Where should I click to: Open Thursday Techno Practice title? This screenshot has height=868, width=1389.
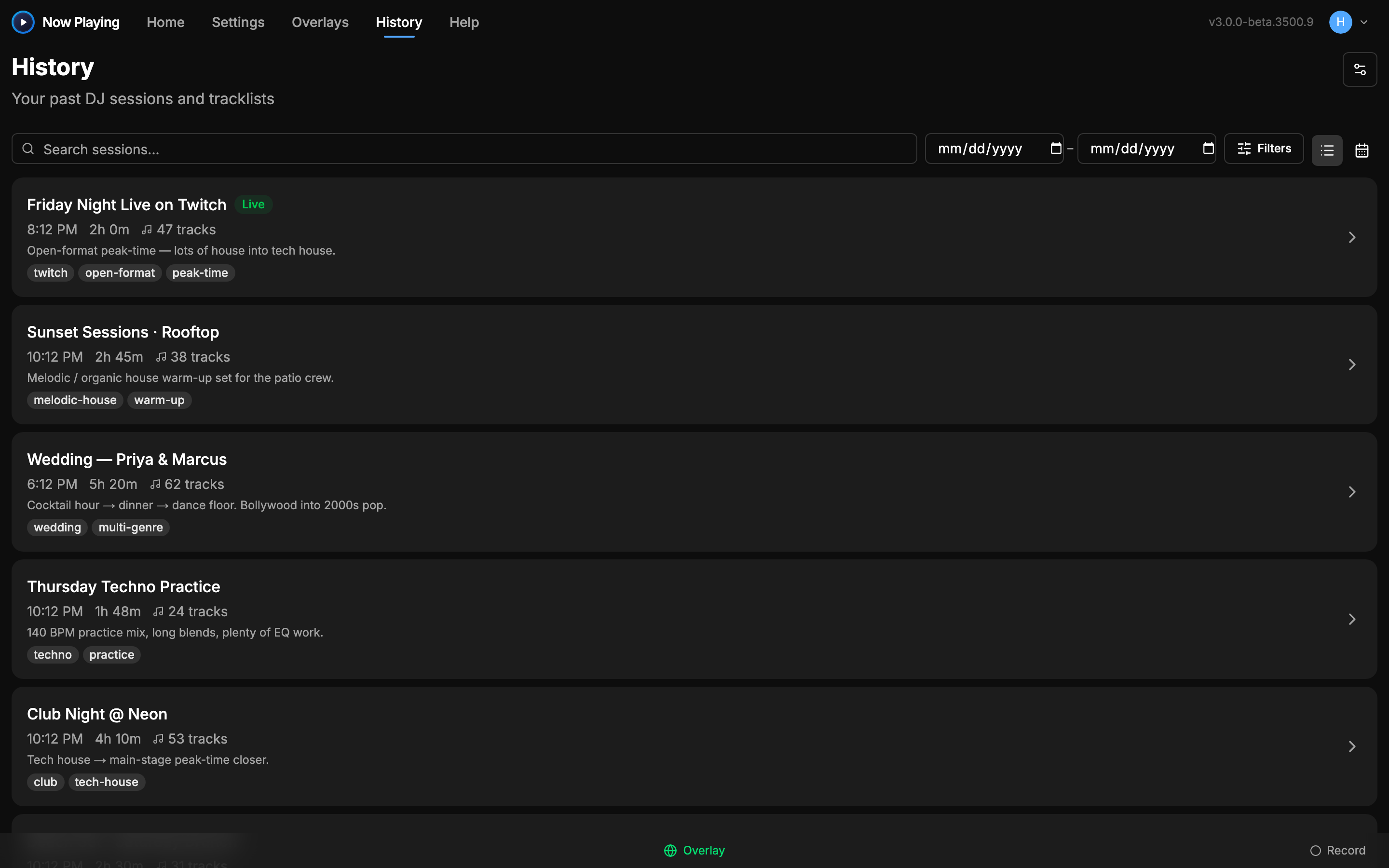(123, 587)
